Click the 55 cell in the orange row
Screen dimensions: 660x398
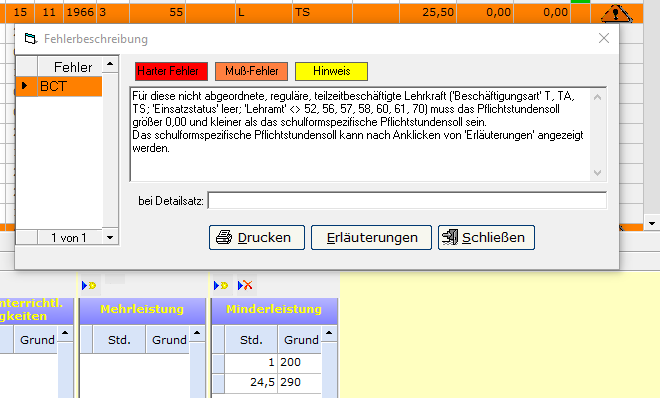pyautogui.click(x=157, y=13)
